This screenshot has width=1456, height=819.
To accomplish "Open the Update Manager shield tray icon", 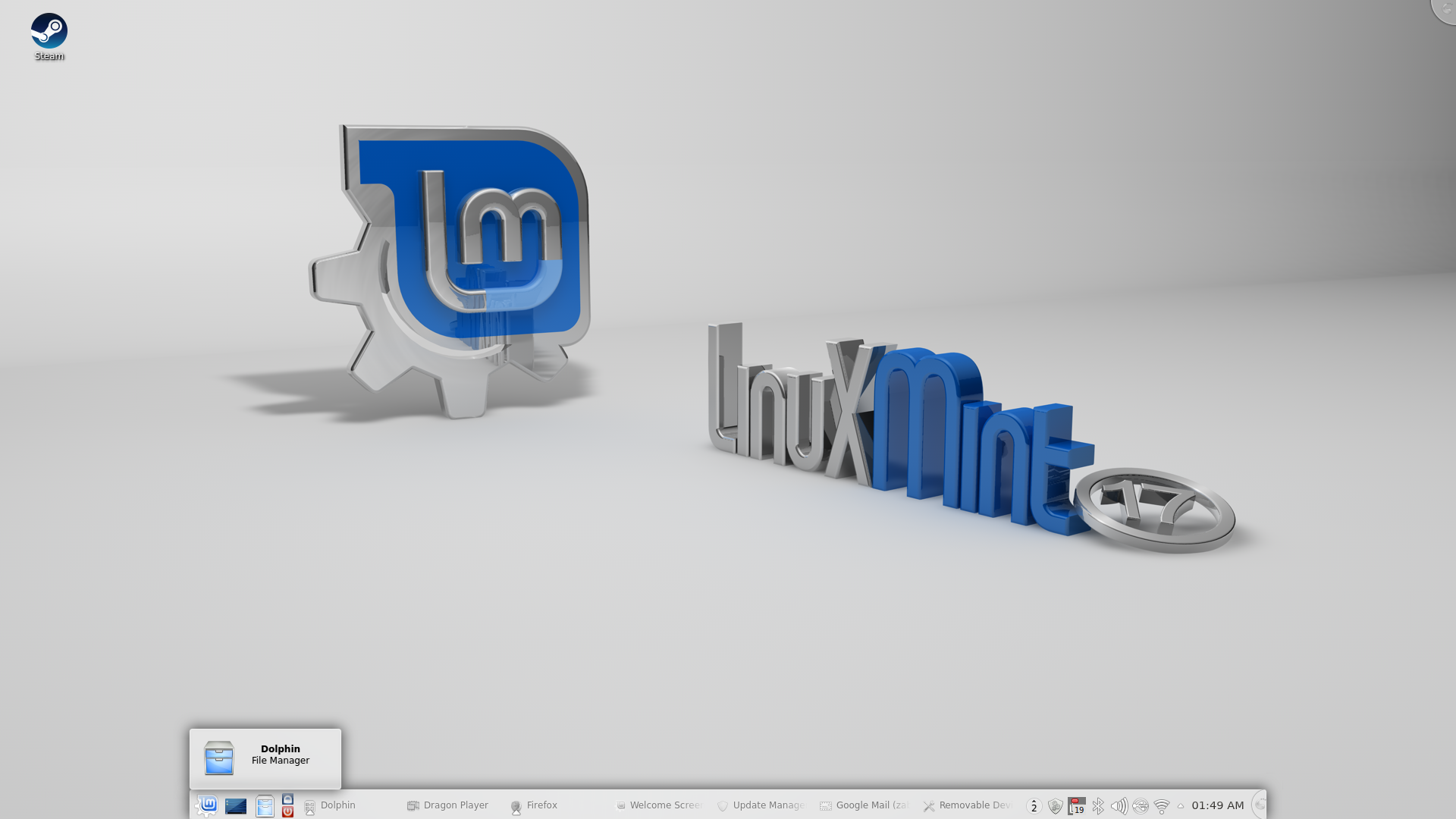I will (x=1055, y=806).
